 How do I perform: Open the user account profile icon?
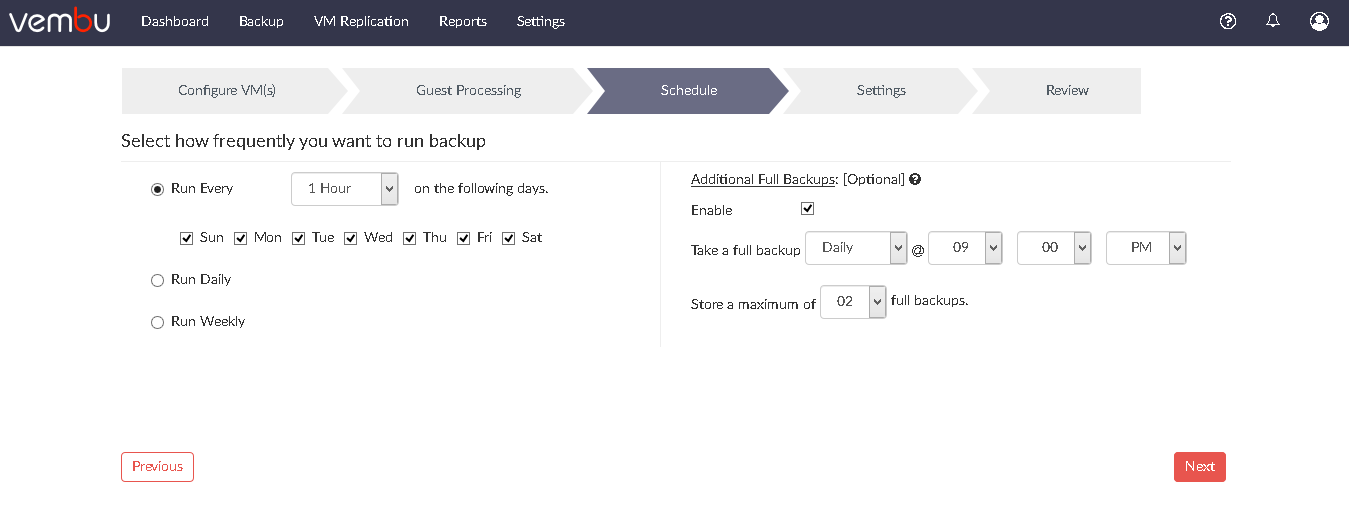pos(1319,21)
